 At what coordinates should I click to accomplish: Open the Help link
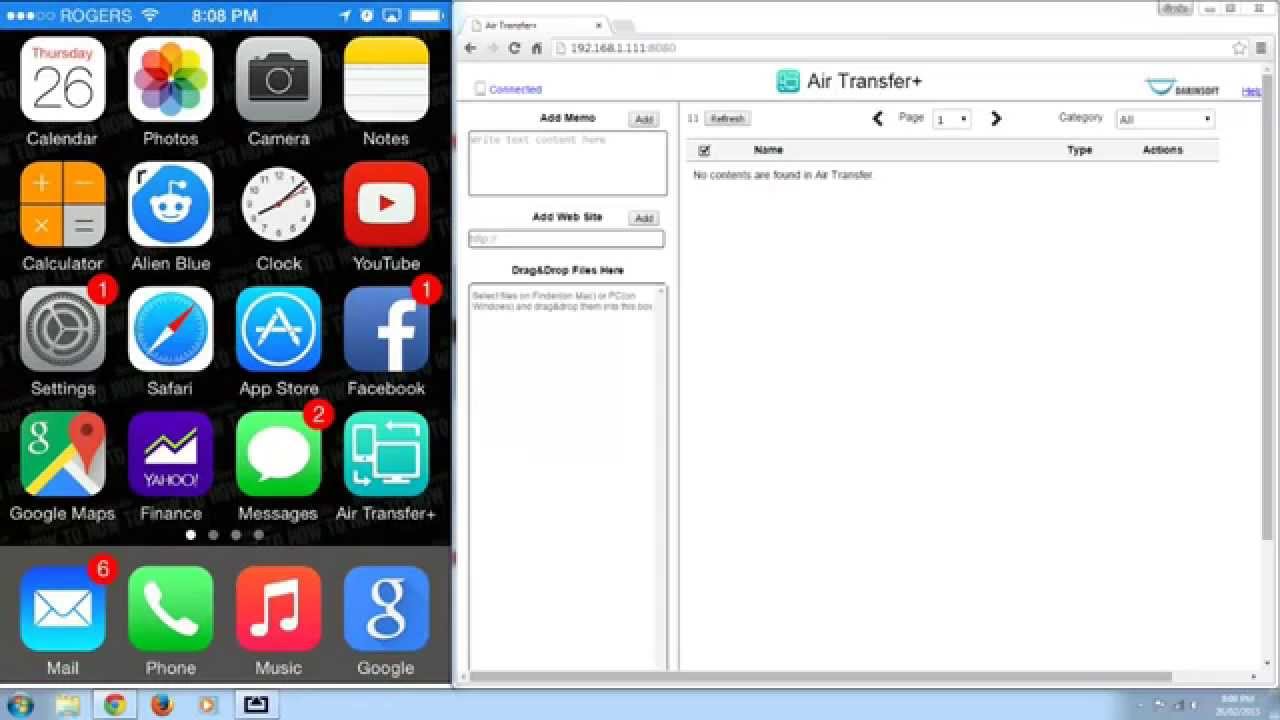tap(1251, 91)
